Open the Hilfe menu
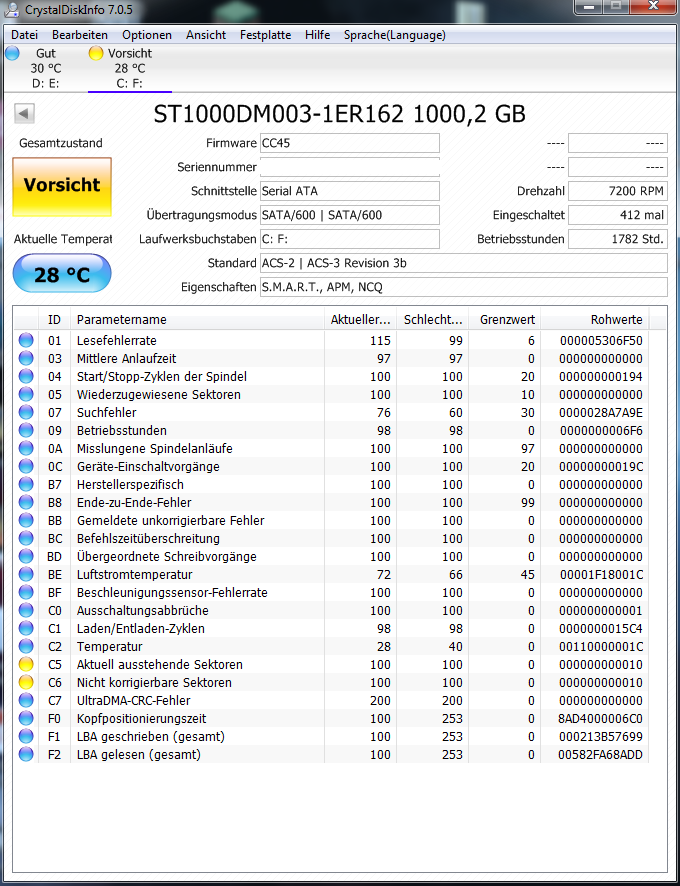 pos(317,35)
